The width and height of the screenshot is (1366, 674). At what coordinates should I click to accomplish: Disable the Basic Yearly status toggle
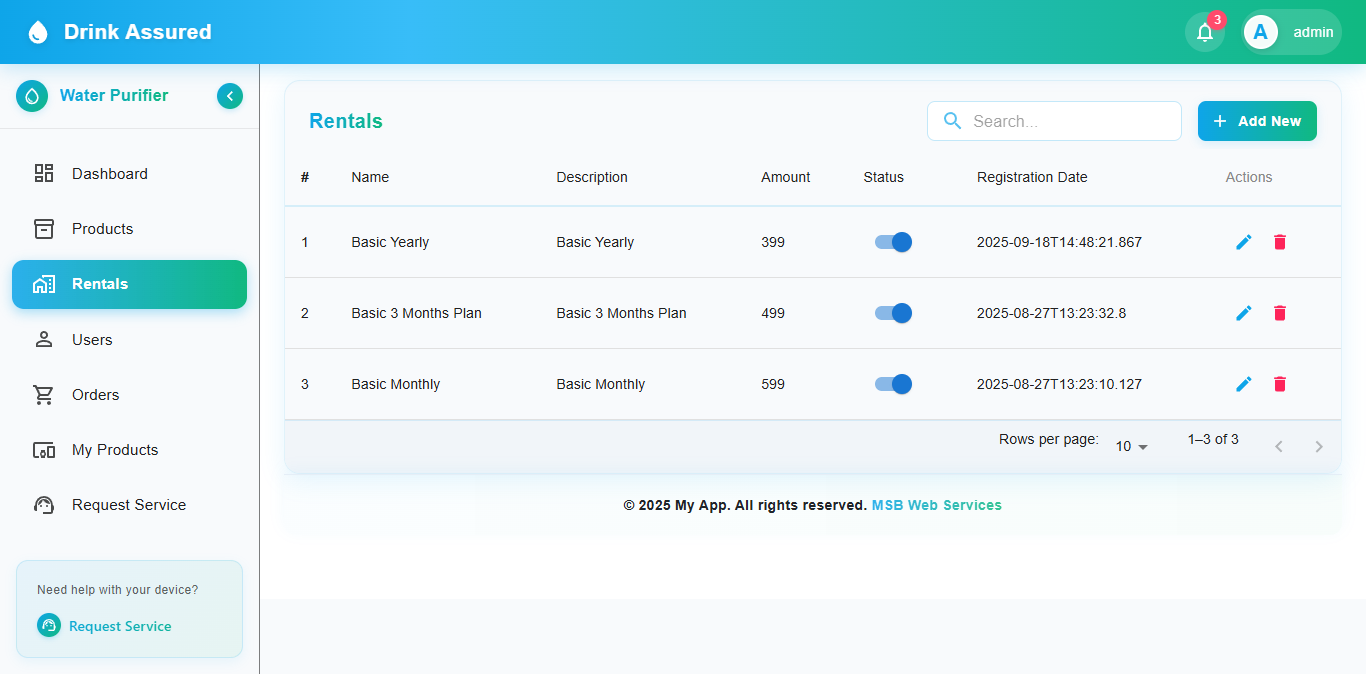point(893,242)
